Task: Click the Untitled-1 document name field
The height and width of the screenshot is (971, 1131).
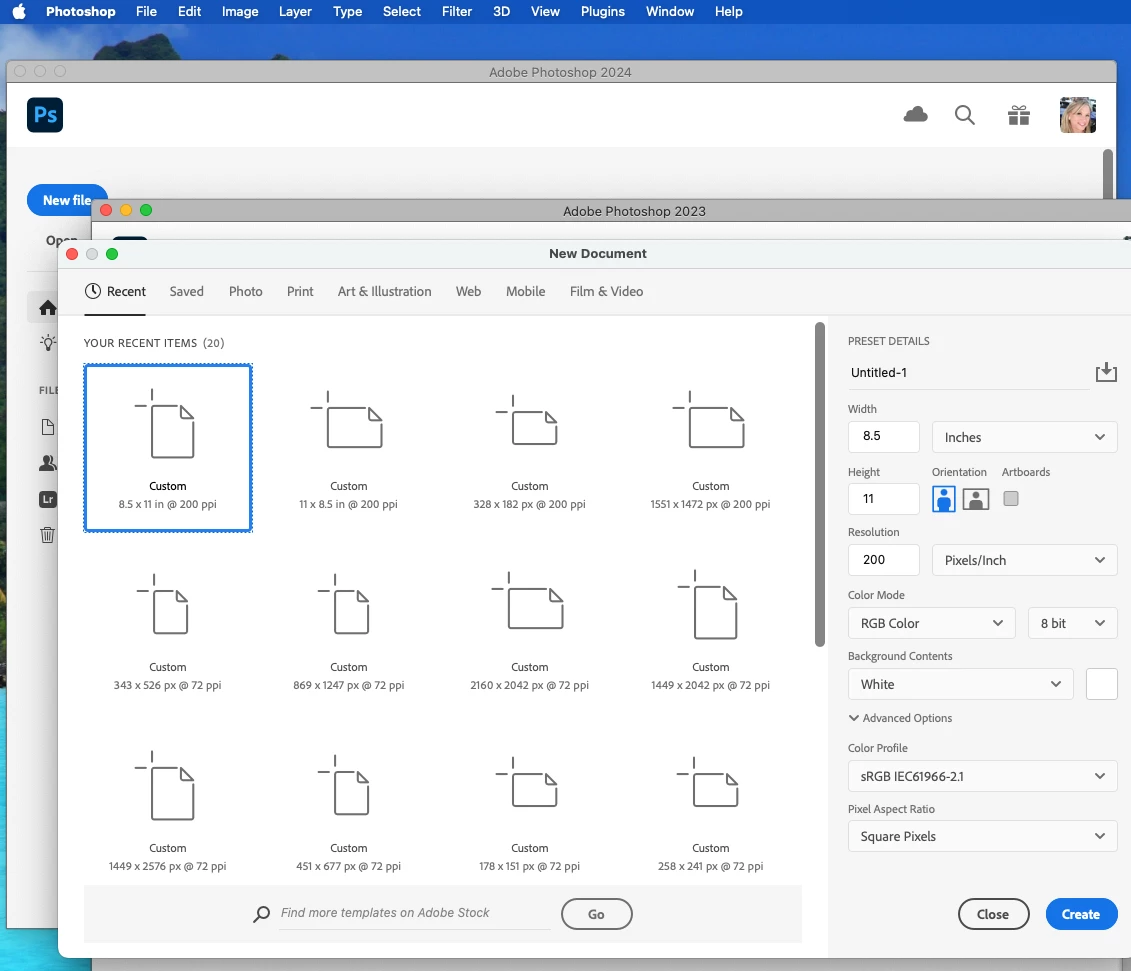Action: tap(968, 373)
